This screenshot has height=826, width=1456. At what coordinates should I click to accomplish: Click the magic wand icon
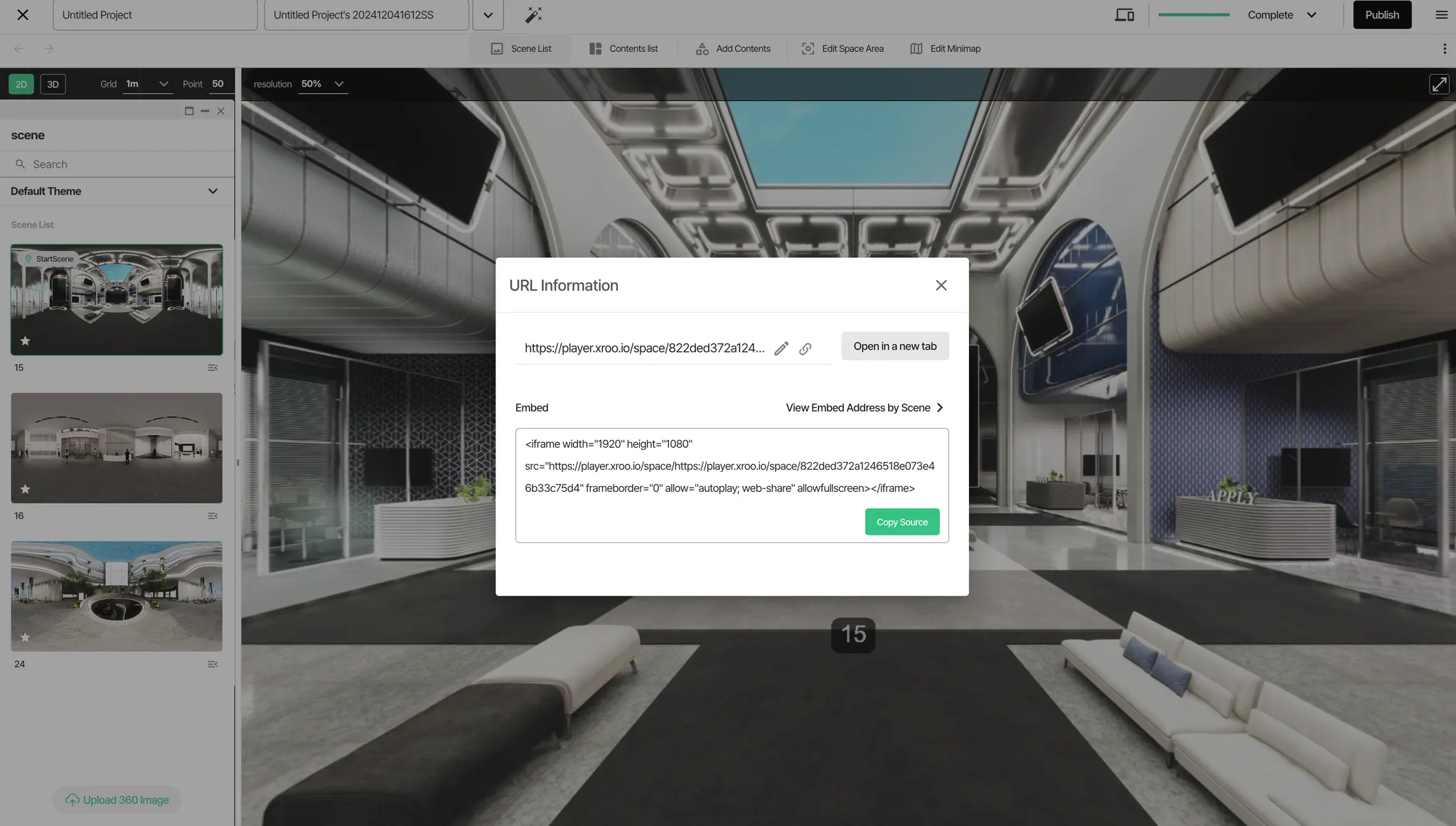[533, 15]
